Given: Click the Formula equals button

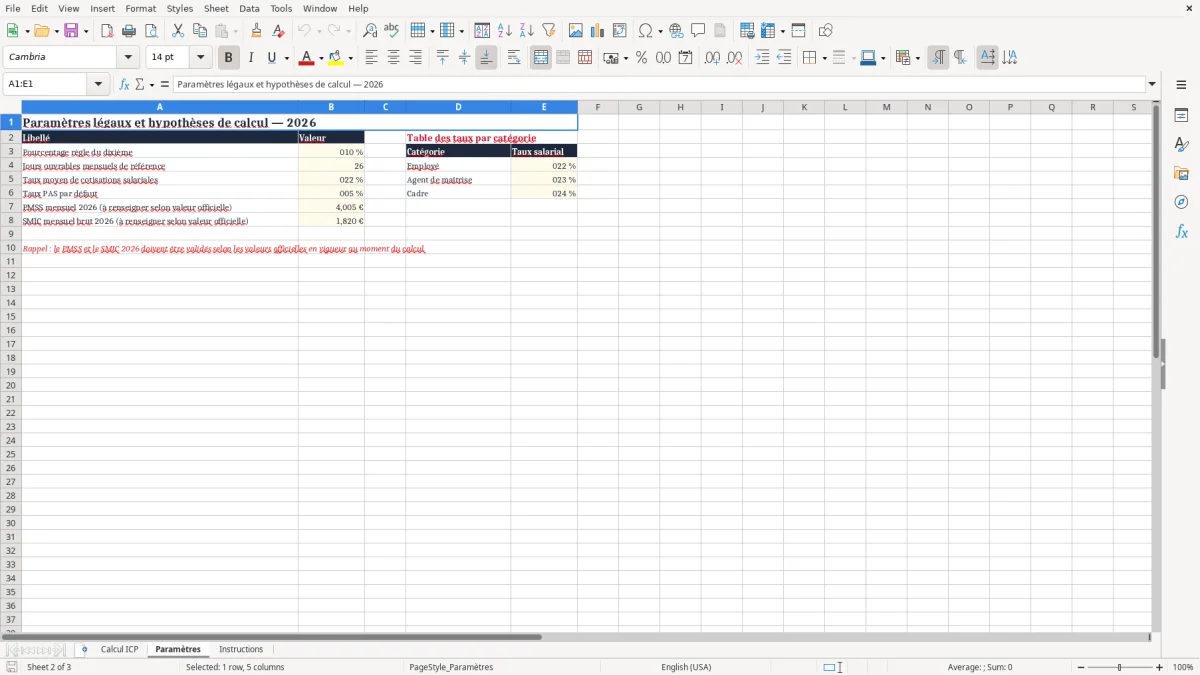Looking at the screenshot, I should 165,84.
